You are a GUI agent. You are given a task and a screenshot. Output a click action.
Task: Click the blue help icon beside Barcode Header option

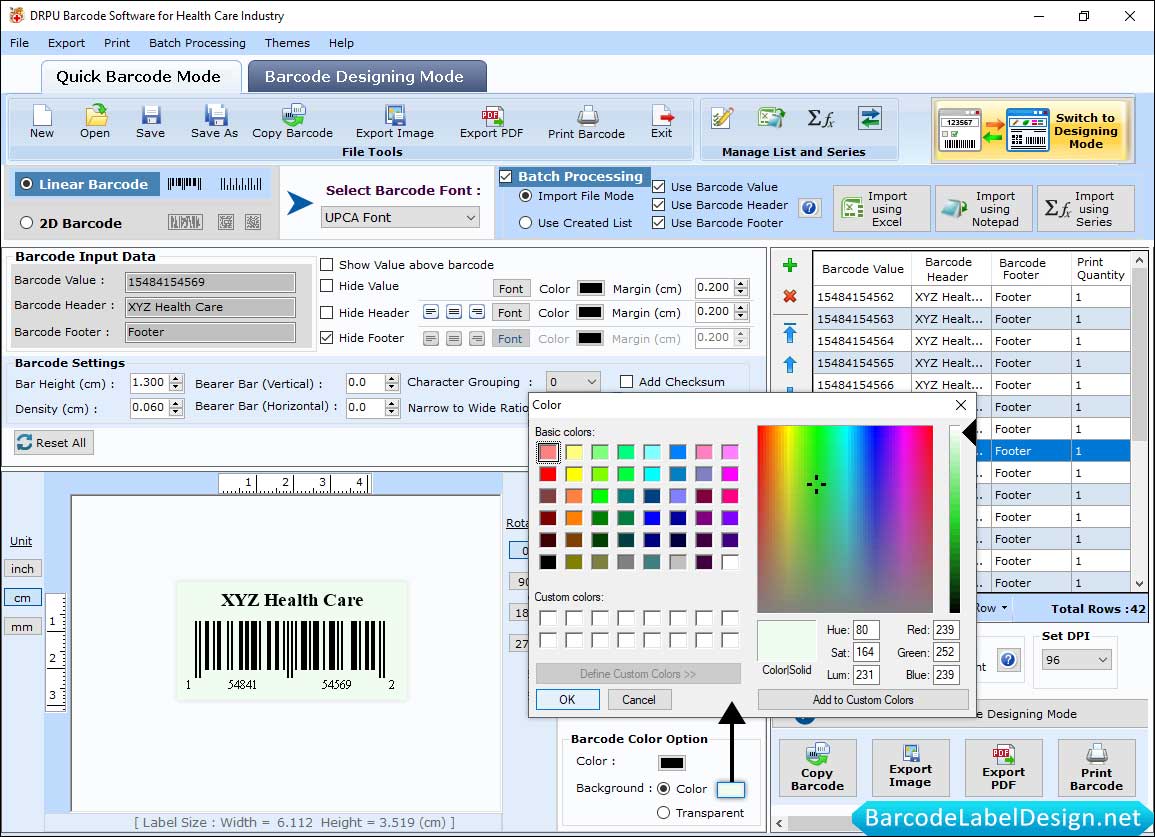pos(810,208)
